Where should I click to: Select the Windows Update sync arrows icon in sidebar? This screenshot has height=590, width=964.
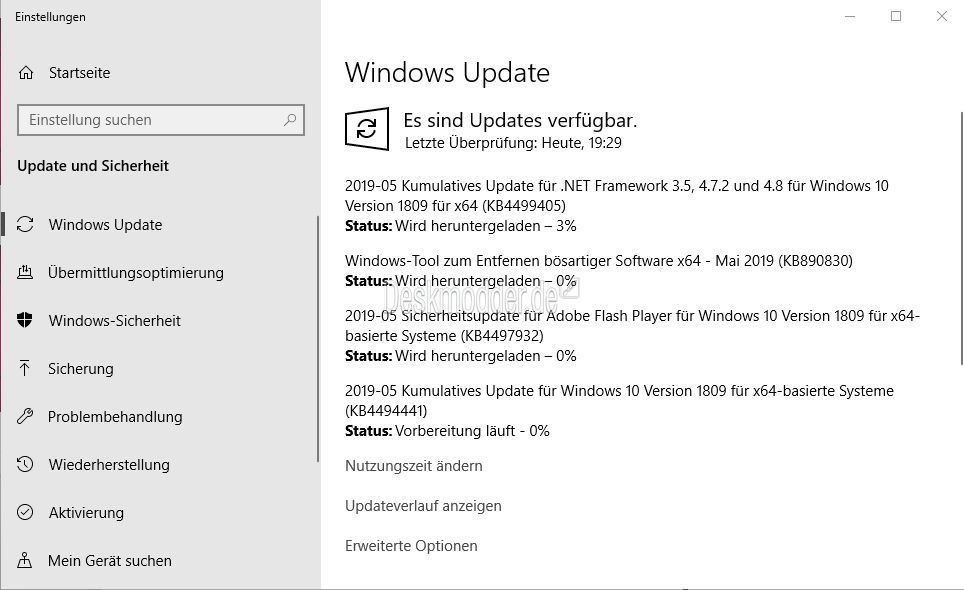point(25,224)
